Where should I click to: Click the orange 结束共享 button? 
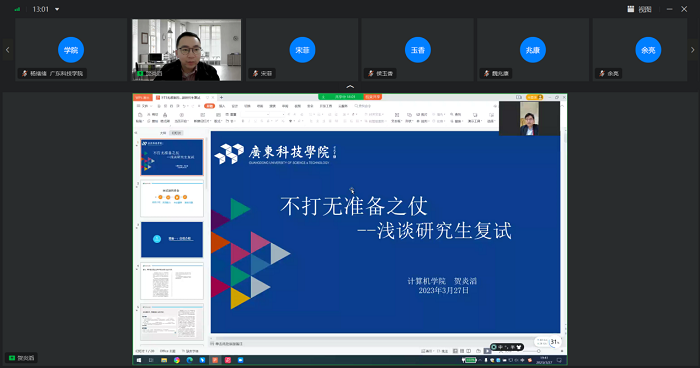coord(372,97)
